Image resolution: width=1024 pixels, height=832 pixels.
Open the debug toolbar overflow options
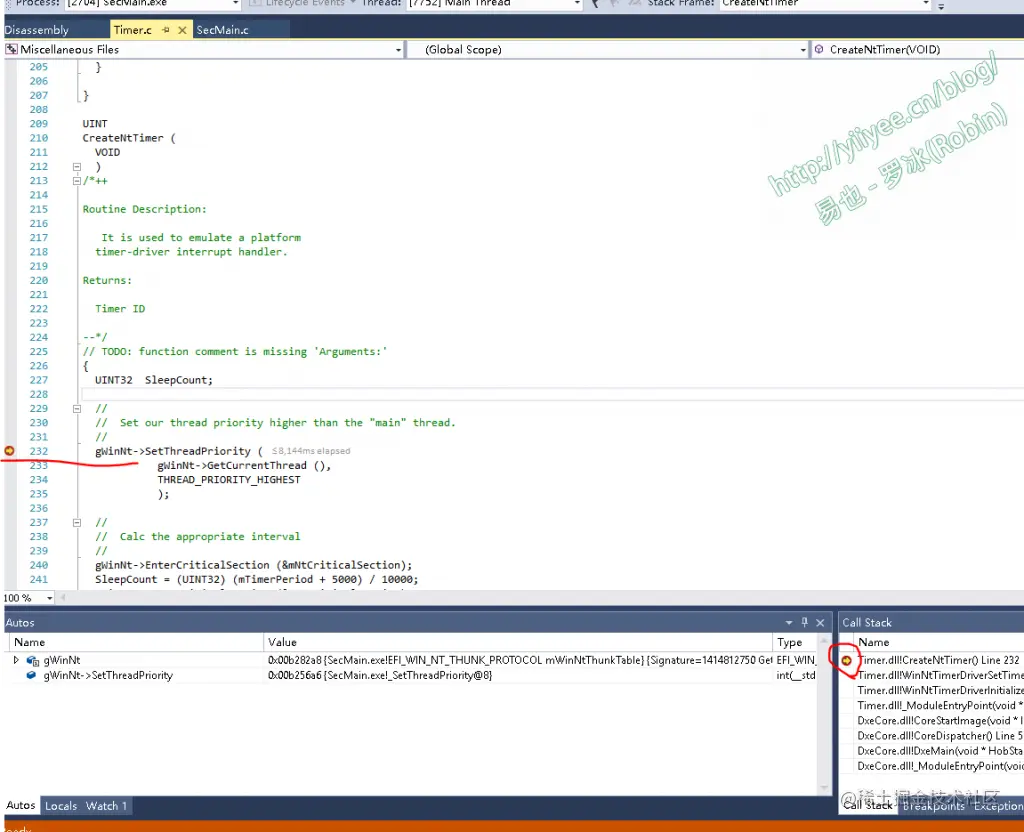pos(941,5)
